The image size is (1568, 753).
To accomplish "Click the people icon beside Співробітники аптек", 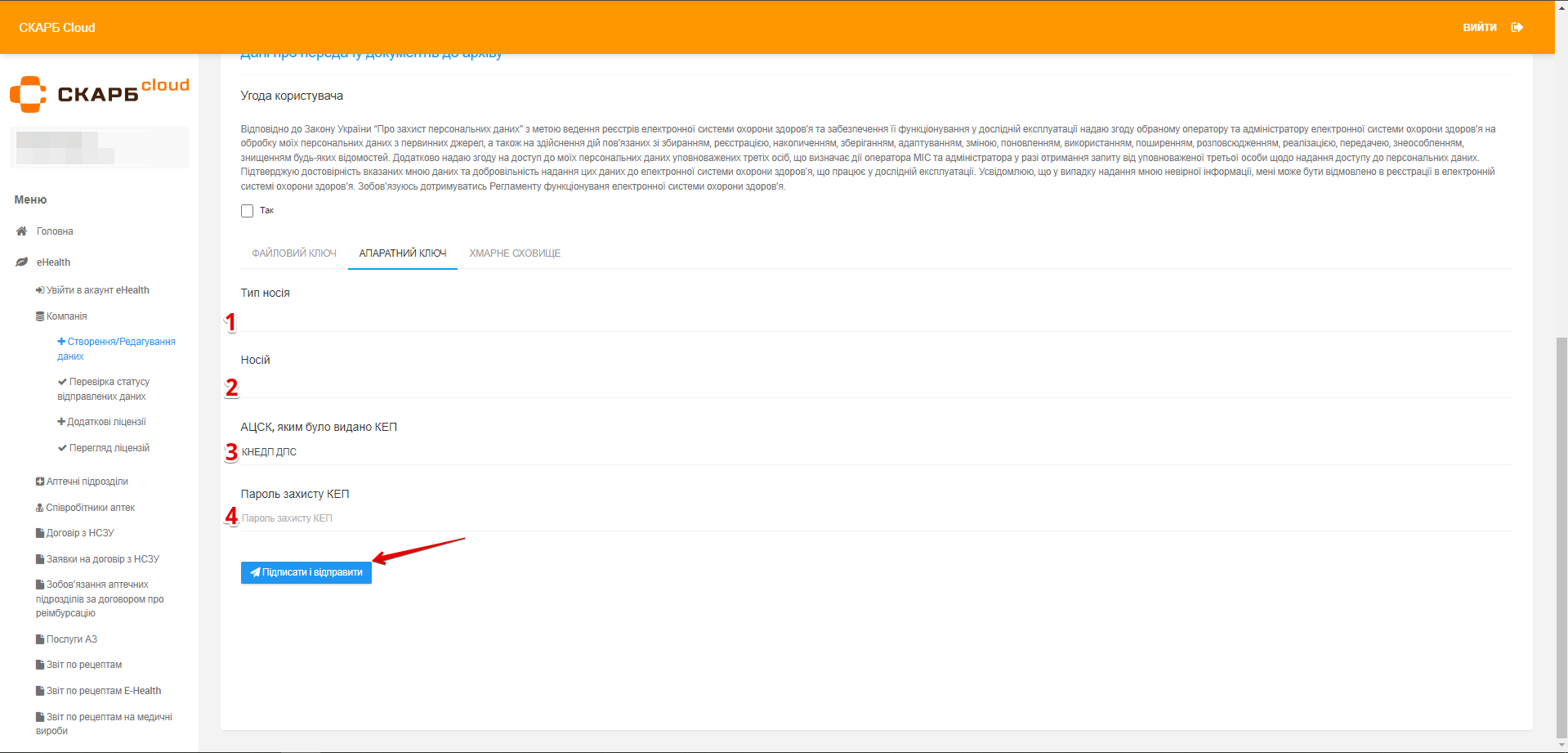I will coord(40,508).
